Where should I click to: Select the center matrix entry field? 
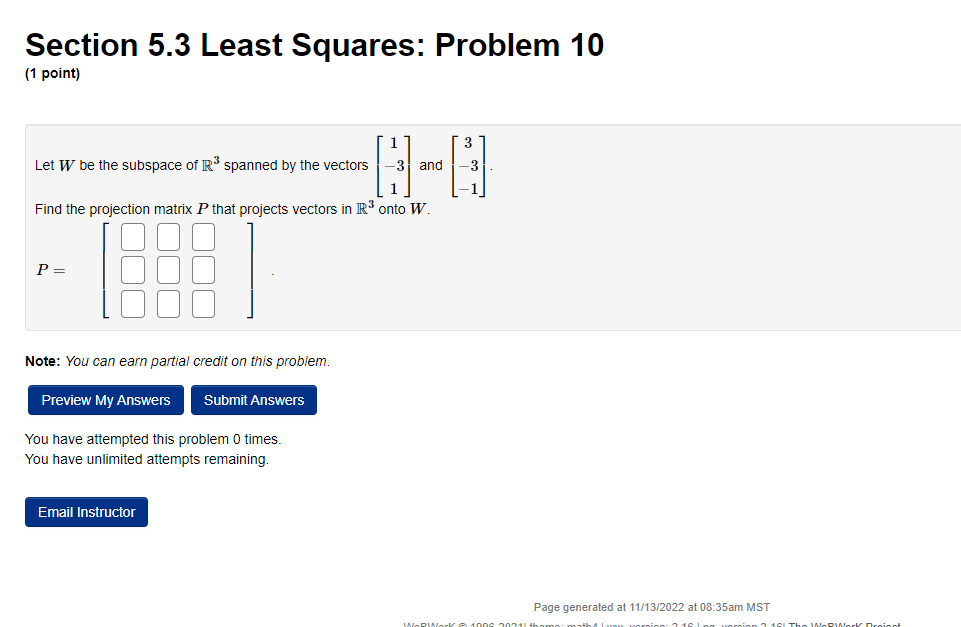(167, 269)
